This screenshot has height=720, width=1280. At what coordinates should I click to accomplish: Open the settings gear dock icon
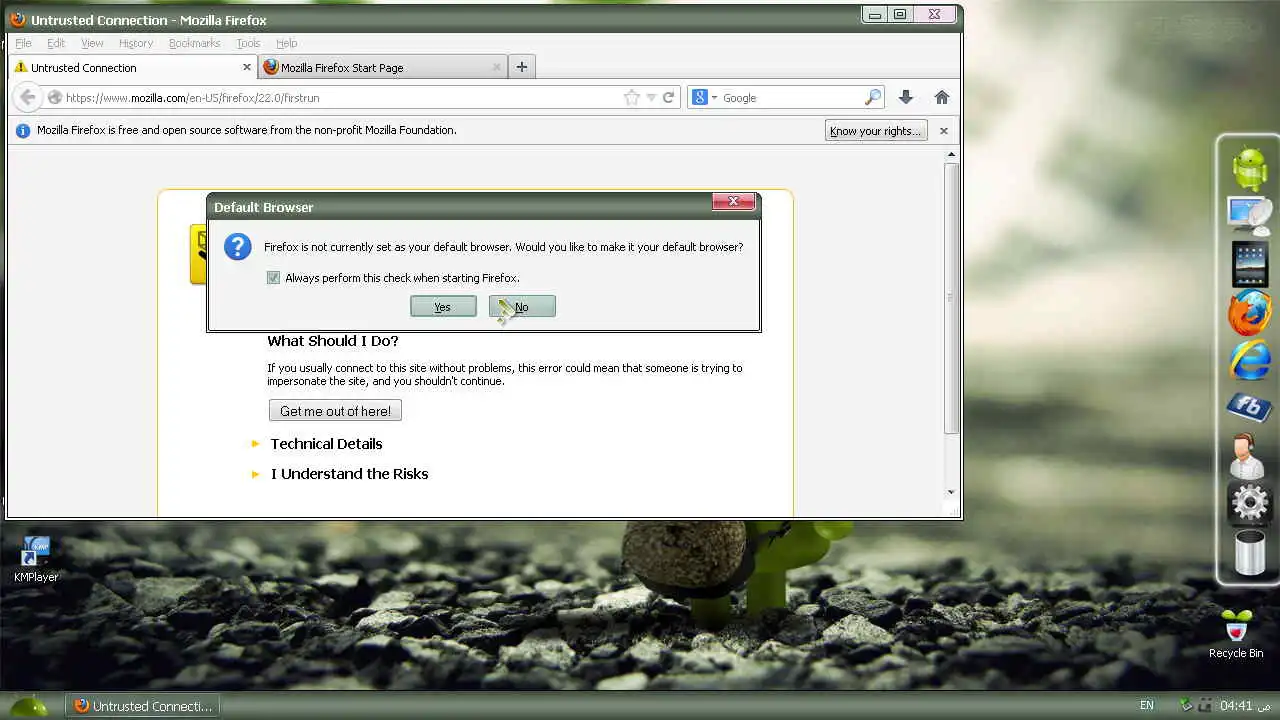1250,504
